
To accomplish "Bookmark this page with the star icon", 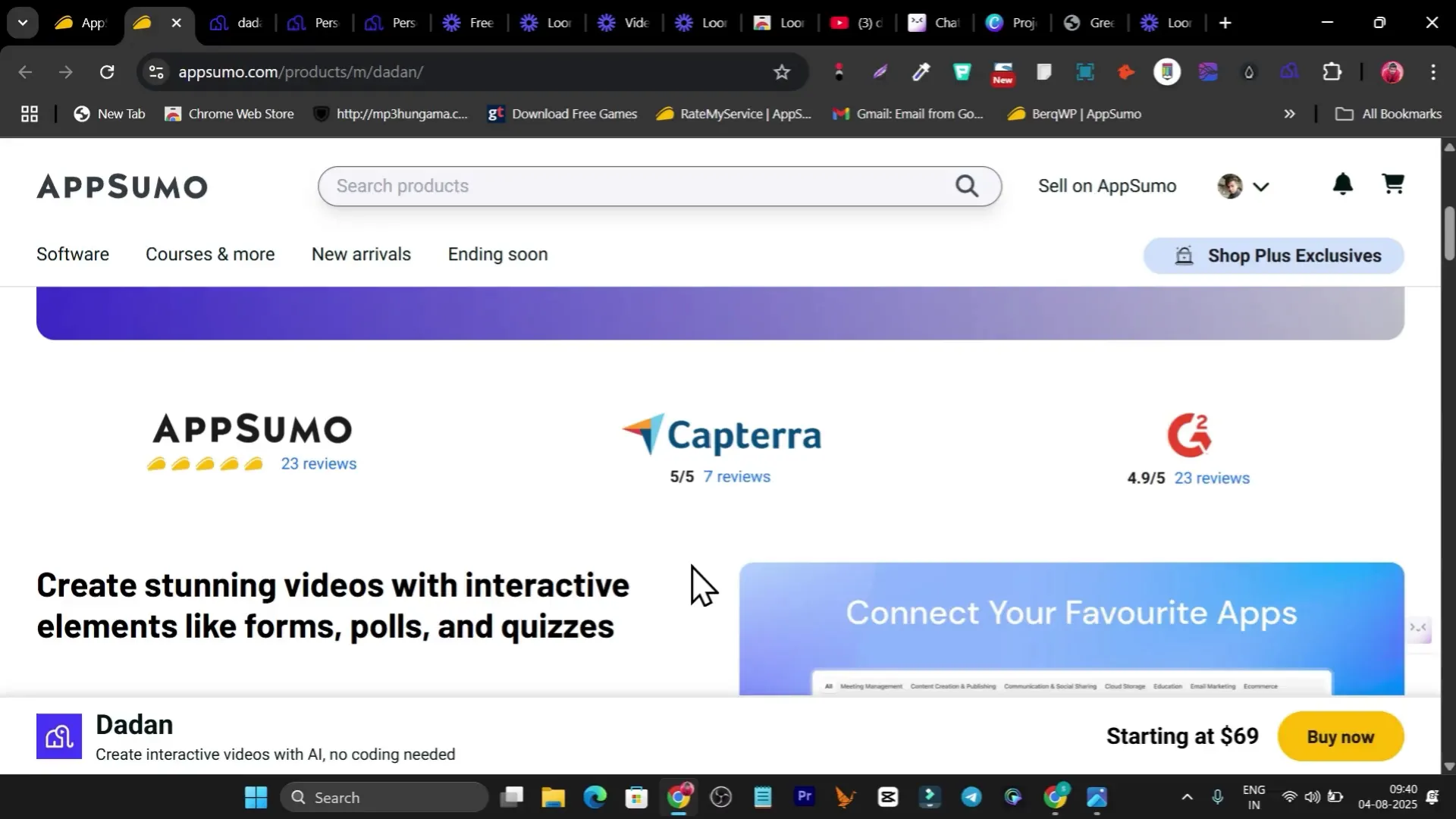I will click(x=781, y=72).
